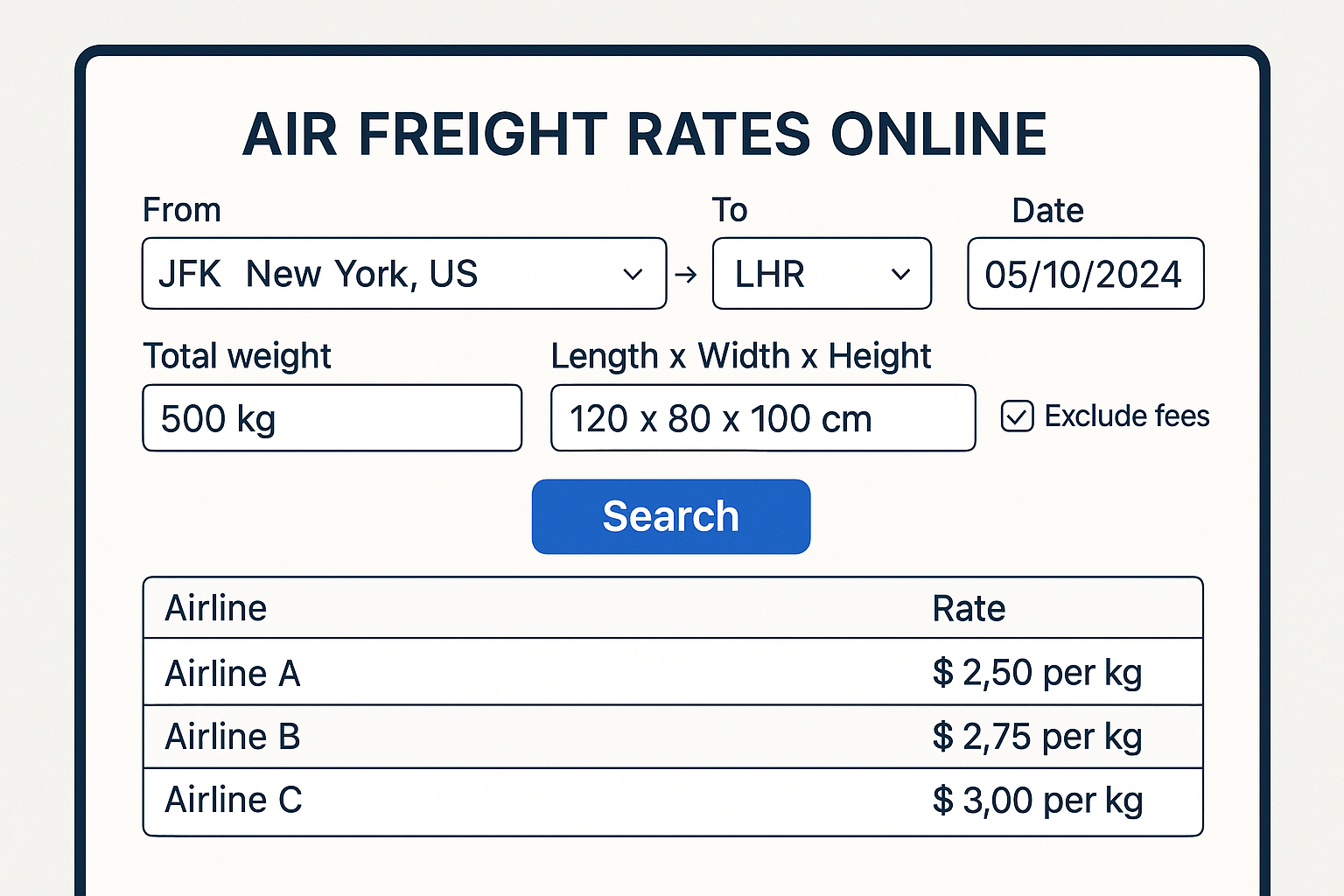1344x896 pixels.
Task: Click the Rate column header
Action: click(969, 608)
